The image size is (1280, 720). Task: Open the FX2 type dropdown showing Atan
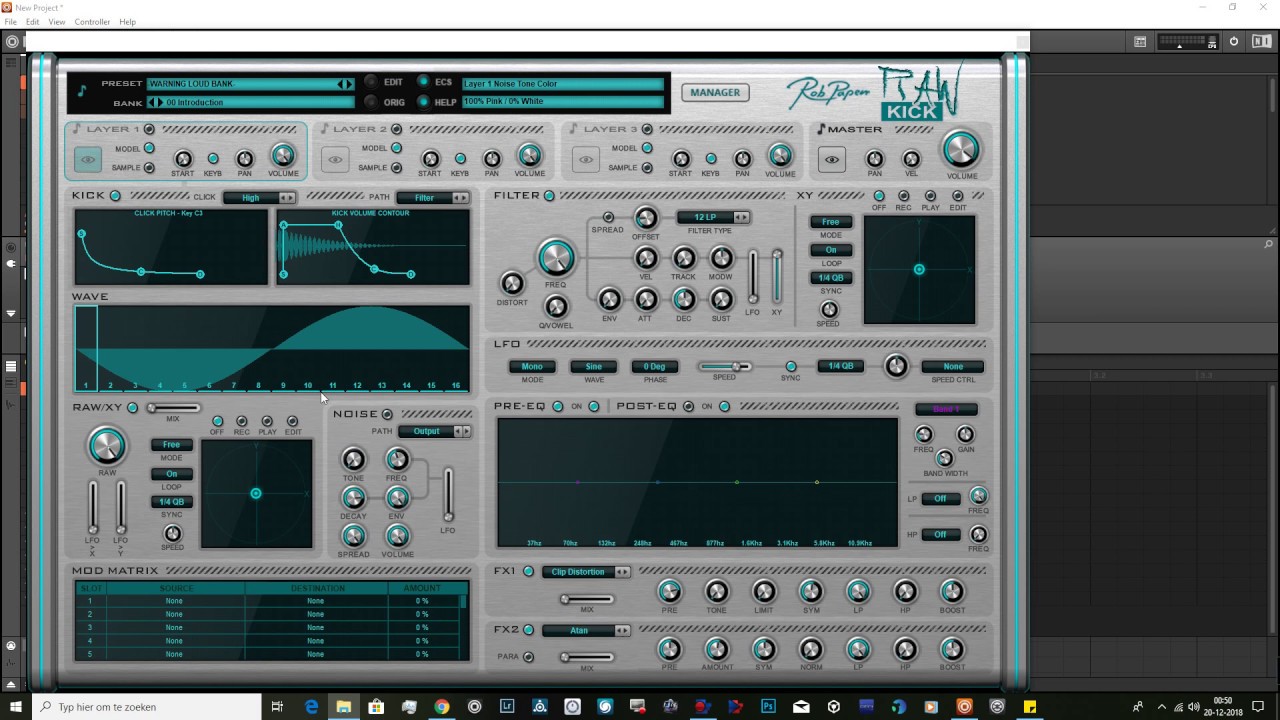pos(586,630)
